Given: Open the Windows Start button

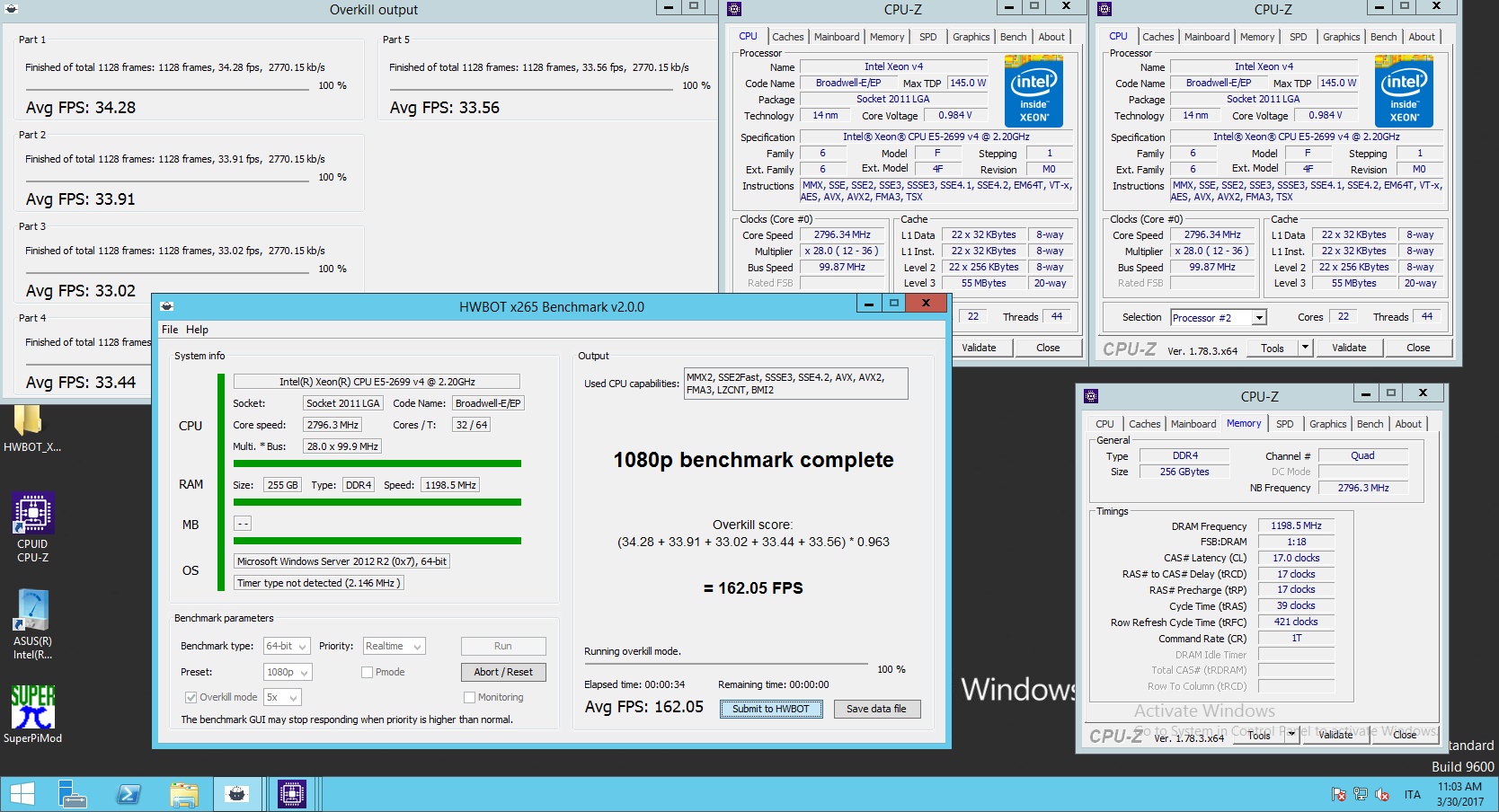Looking at the screenshot, I should point(22,794).
